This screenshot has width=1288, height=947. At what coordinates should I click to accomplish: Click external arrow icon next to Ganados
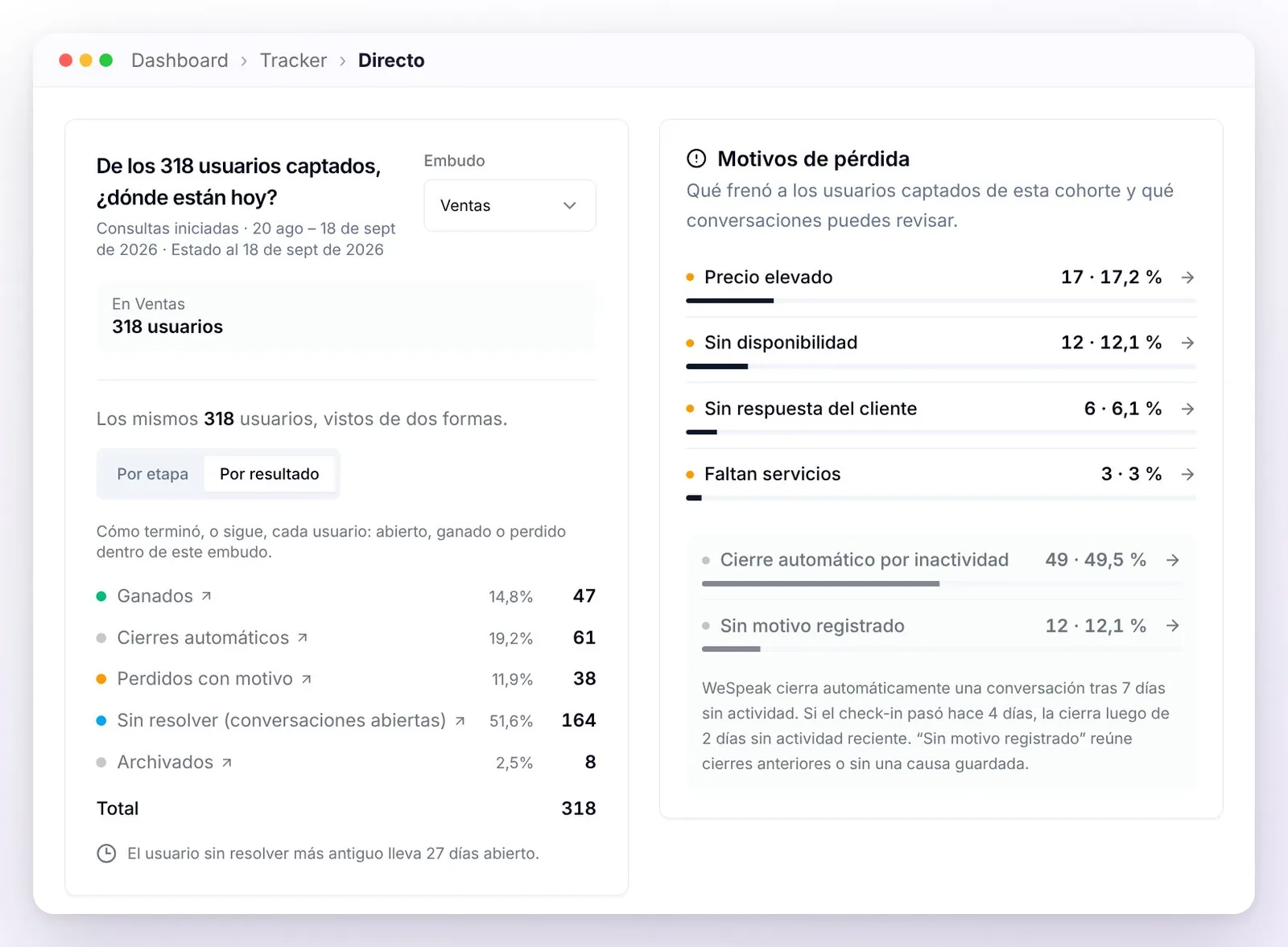(206, 596)
